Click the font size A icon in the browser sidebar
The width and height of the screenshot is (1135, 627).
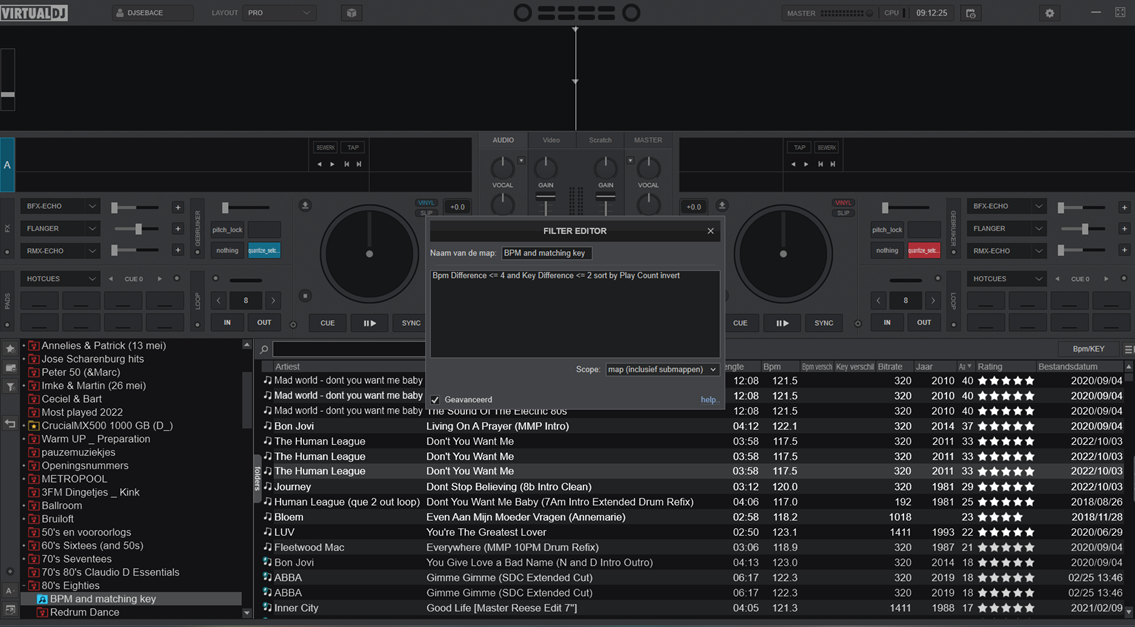click(9, 591)
